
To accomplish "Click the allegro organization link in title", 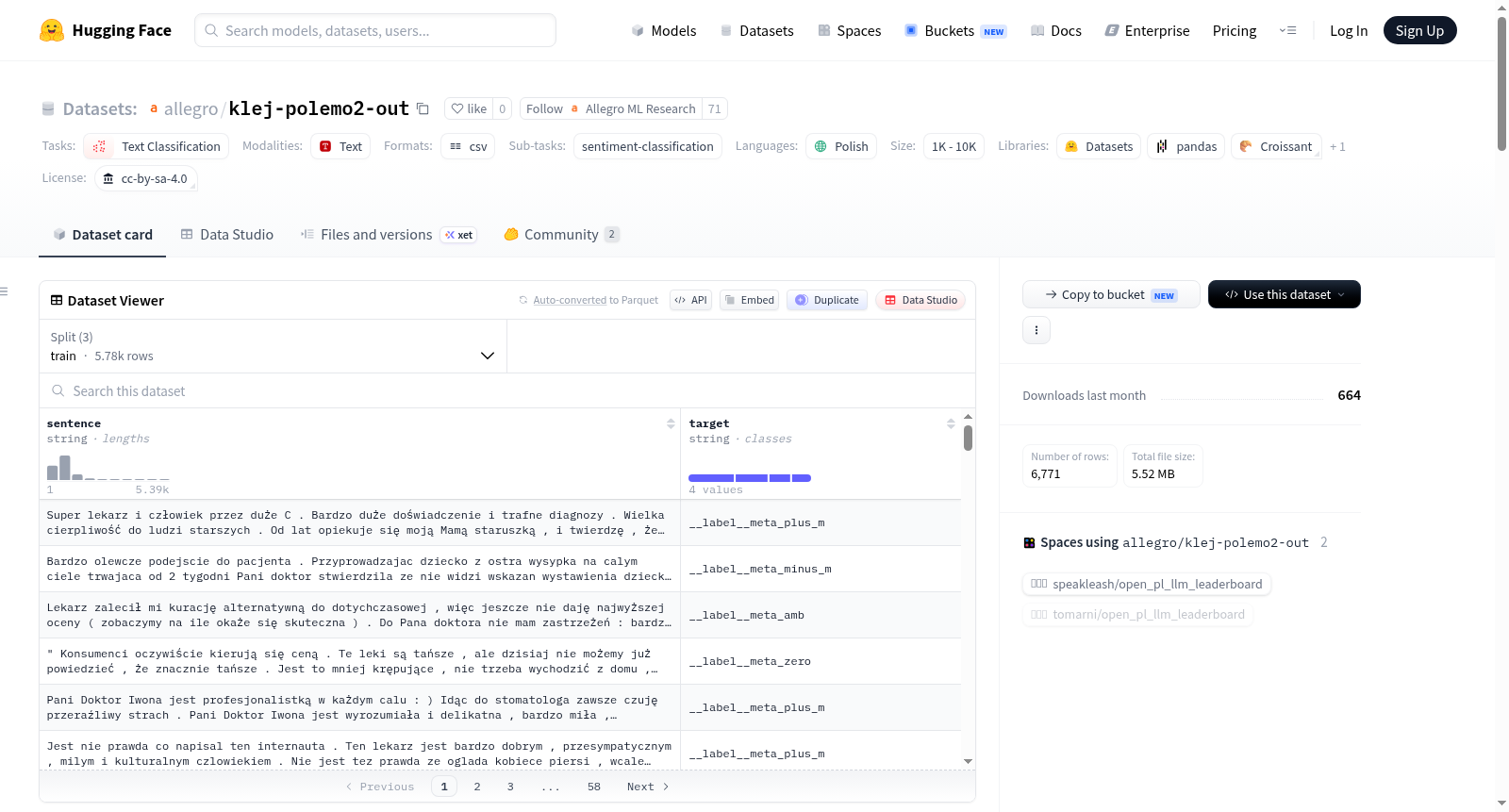I will [x=191, y=108].
